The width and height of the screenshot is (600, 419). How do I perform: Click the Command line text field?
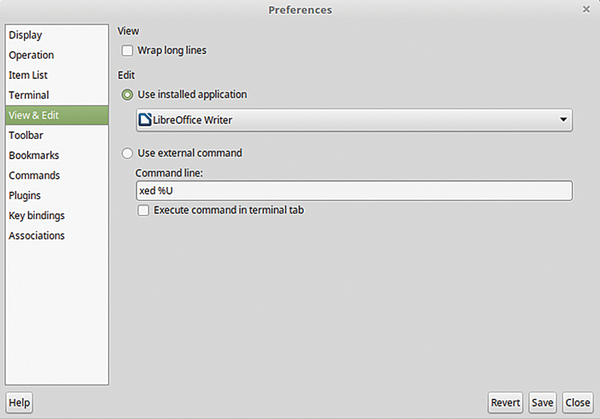[x=354, y=191]
